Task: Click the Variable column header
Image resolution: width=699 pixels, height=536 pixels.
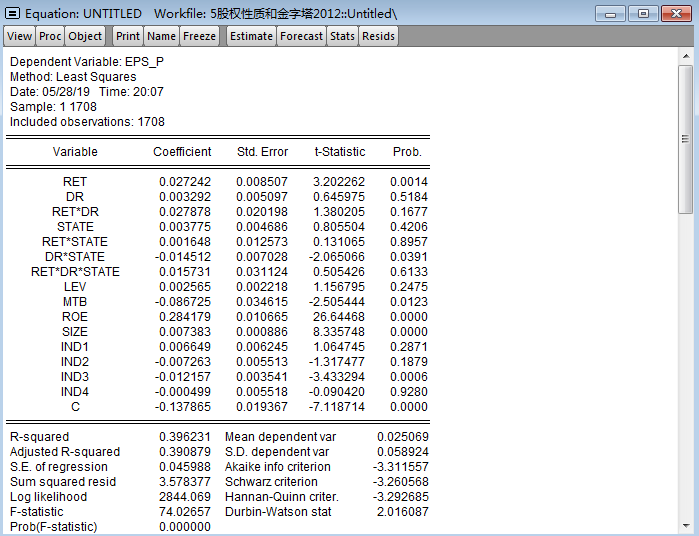Action: pyautogui.click(x=75, y=152)
